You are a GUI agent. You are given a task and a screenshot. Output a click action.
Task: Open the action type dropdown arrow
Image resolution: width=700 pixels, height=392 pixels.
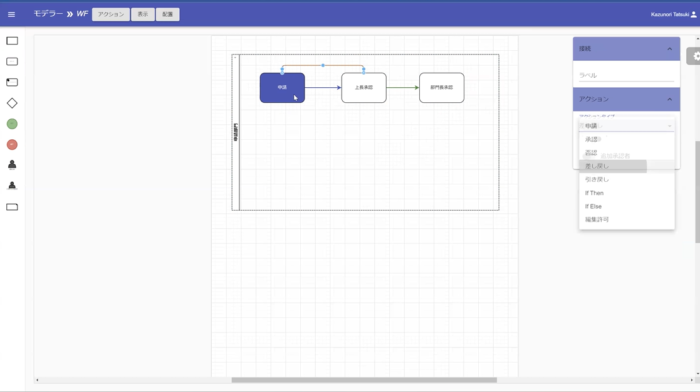tap(669, 126)
